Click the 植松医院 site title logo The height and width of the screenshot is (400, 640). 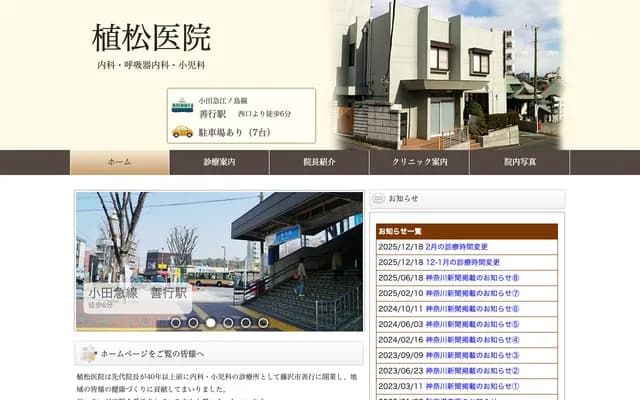click(151, 38)
